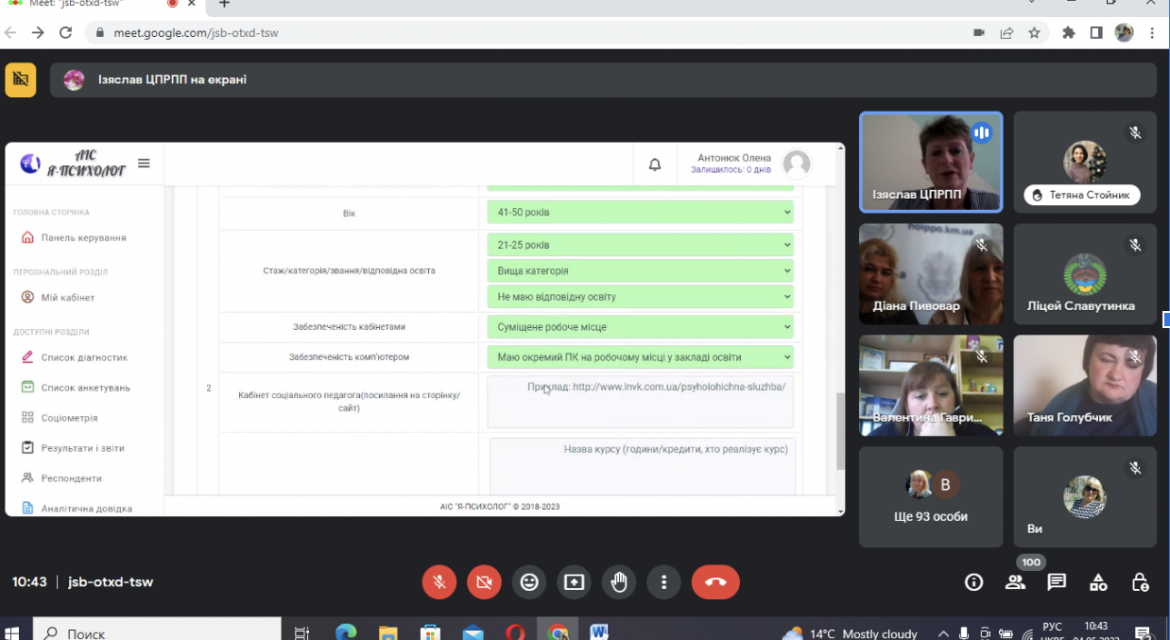Screen dimensions: 1170x640
Task: Select Список діагностик in sidebar
Action: tap(84, 357)
